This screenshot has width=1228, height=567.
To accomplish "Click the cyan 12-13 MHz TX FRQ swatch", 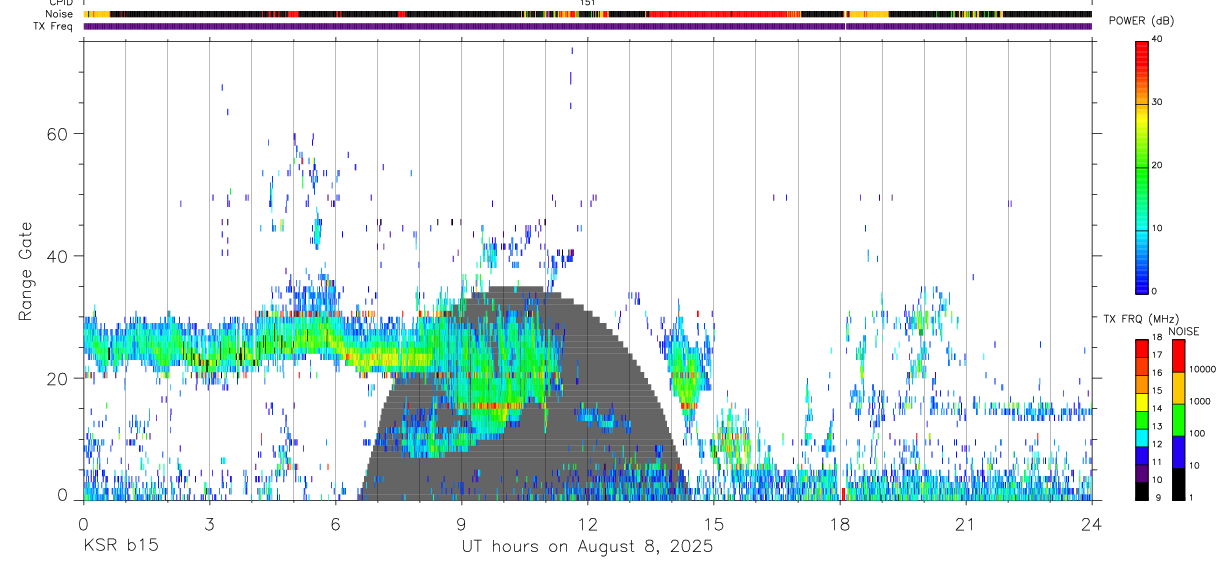I will point(1141,438).
